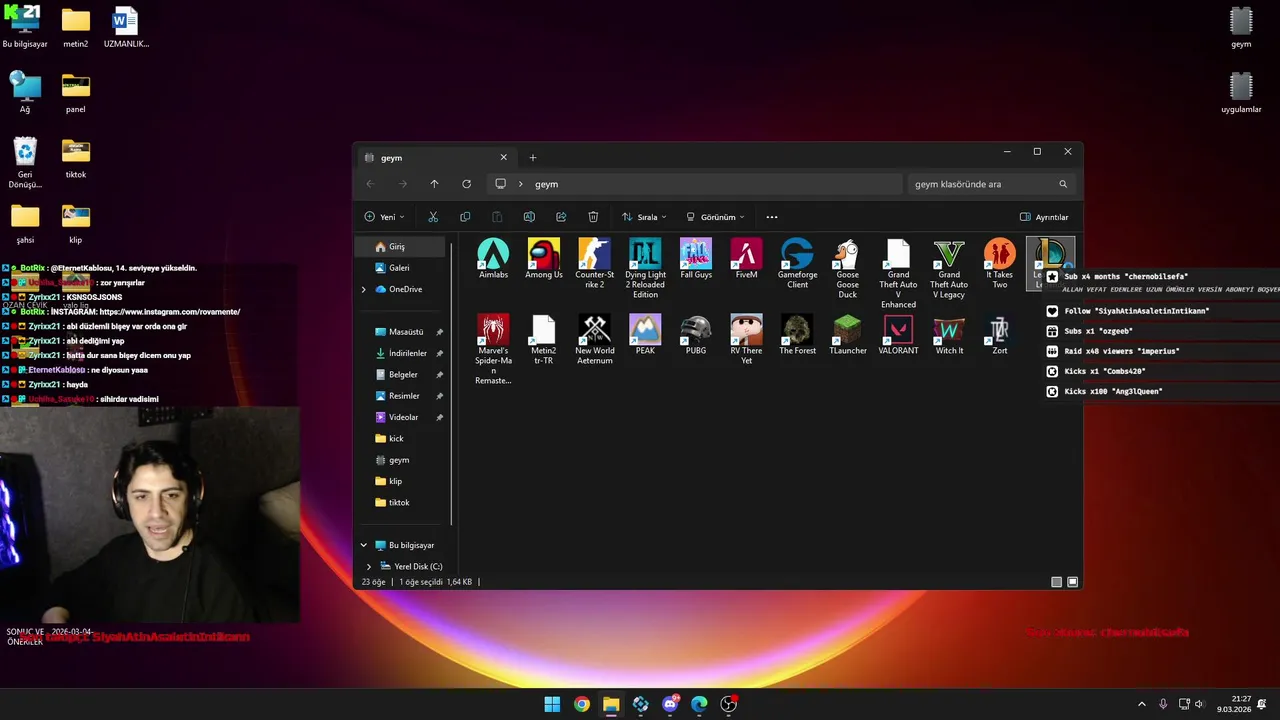Switch to details list view in status bar
Image resolution: width=1280 pixels, height=720 pixels.
tap(1056, 582)
